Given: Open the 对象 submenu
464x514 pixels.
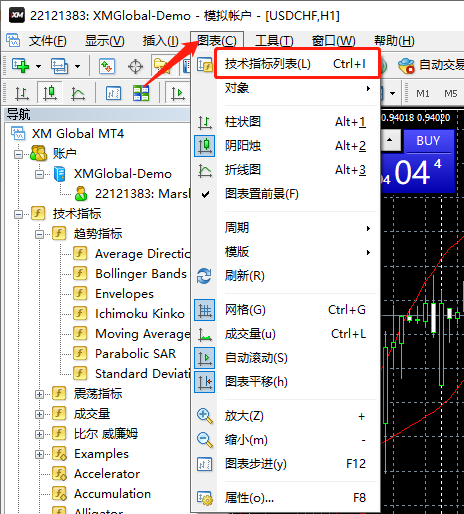Looking at the screenshot, I should click(286, 88).
